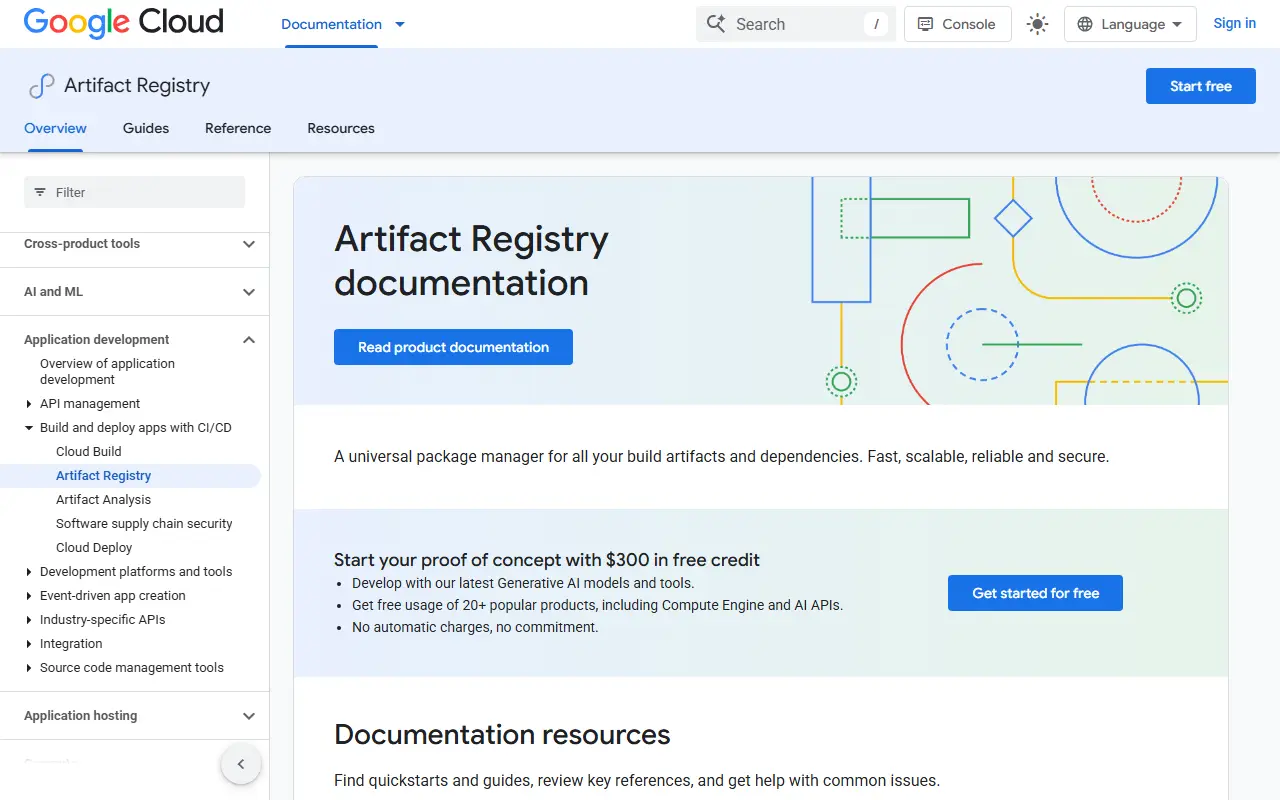This screenshot has width=1280, height=800.
Task: Expand Event-driven app creation
Action: tap(29, 596)
